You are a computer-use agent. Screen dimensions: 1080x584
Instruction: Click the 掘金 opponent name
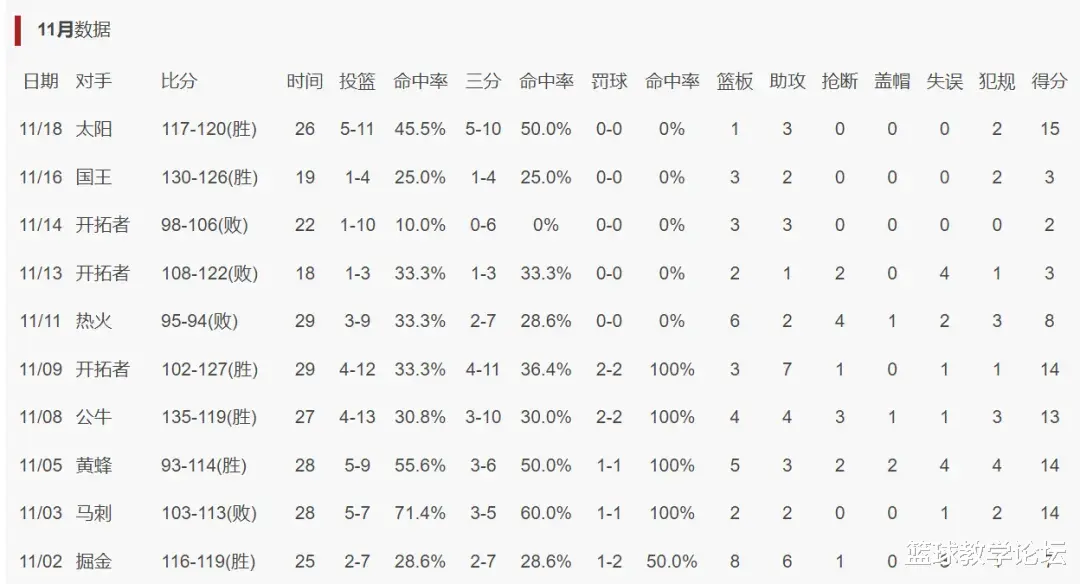[93, 561]
